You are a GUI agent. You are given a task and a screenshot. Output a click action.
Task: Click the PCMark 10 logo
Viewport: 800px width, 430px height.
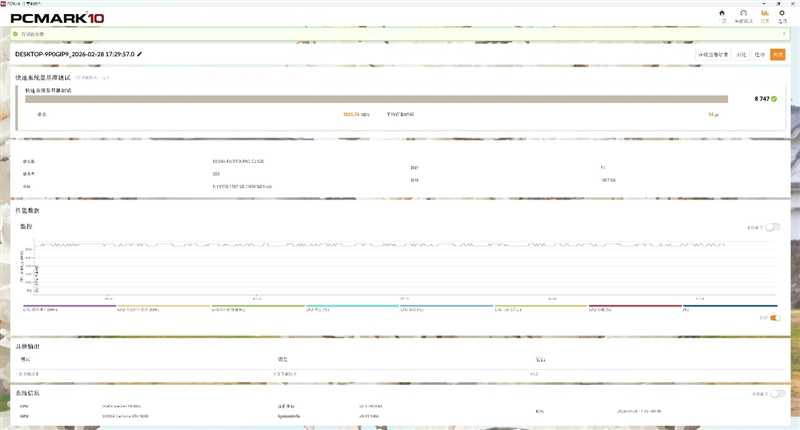[x=57, y=18]
